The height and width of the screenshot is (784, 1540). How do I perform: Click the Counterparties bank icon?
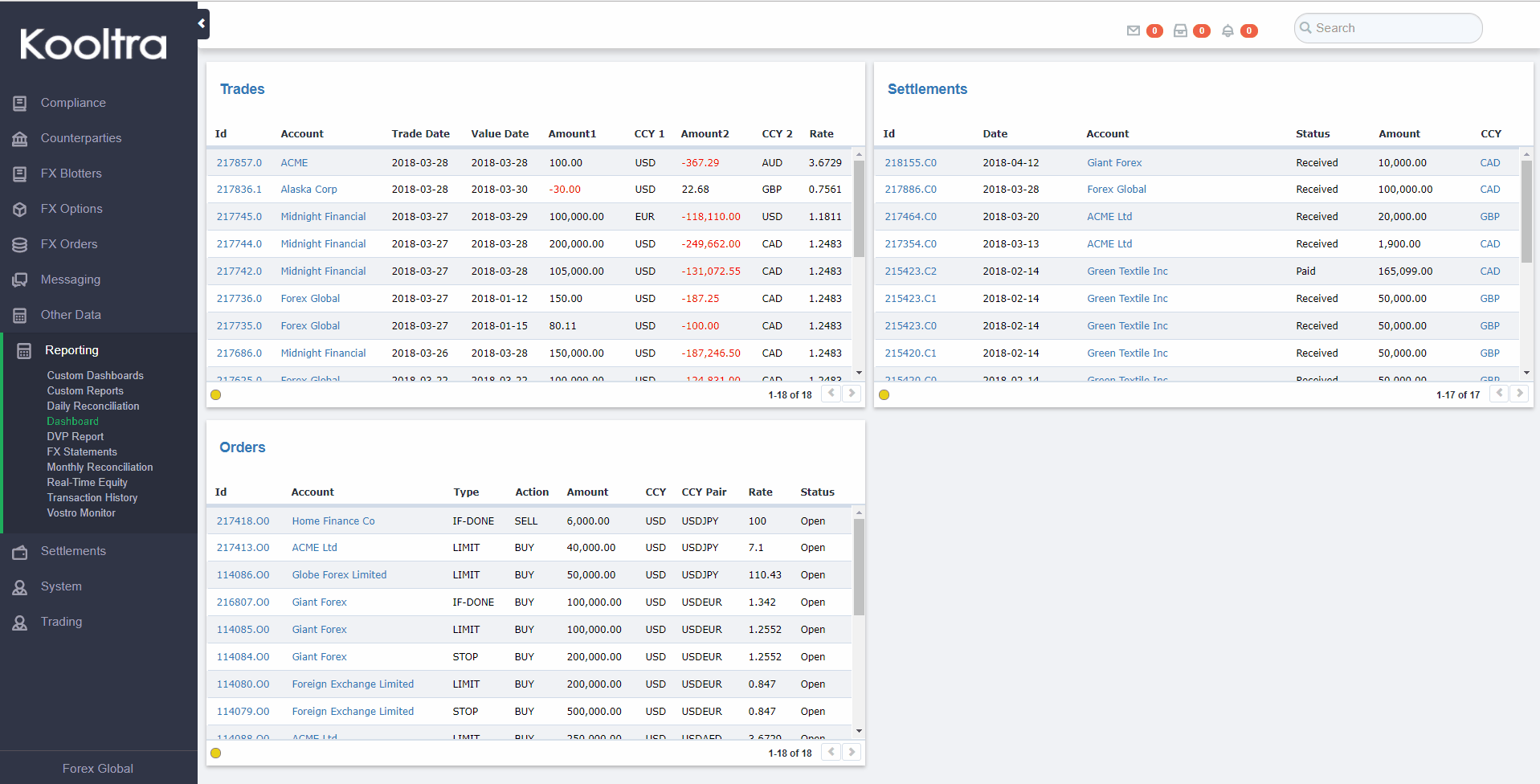point(20,138)
